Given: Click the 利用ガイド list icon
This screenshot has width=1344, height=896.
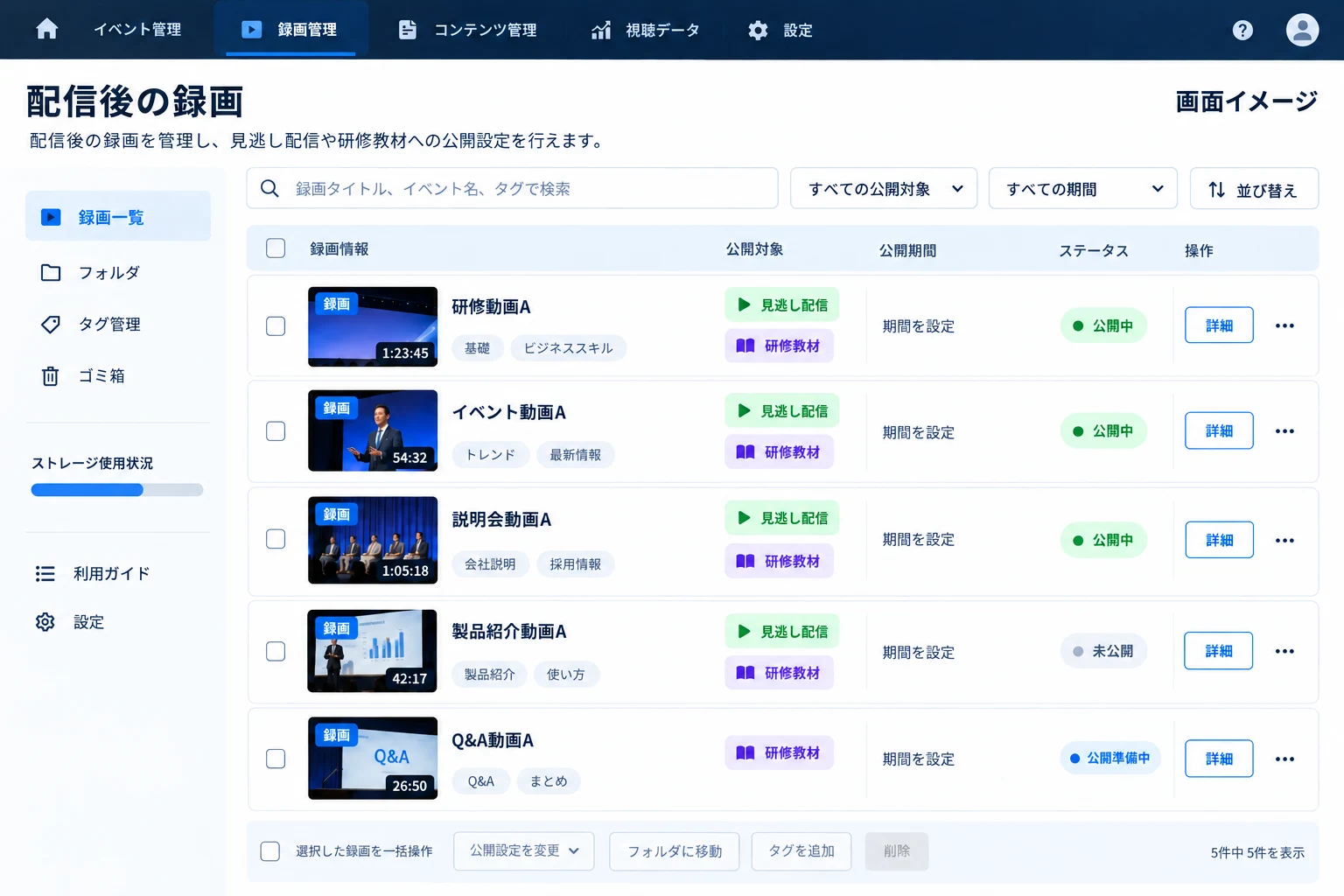Looking at the screenshot, I should (45, 574).
